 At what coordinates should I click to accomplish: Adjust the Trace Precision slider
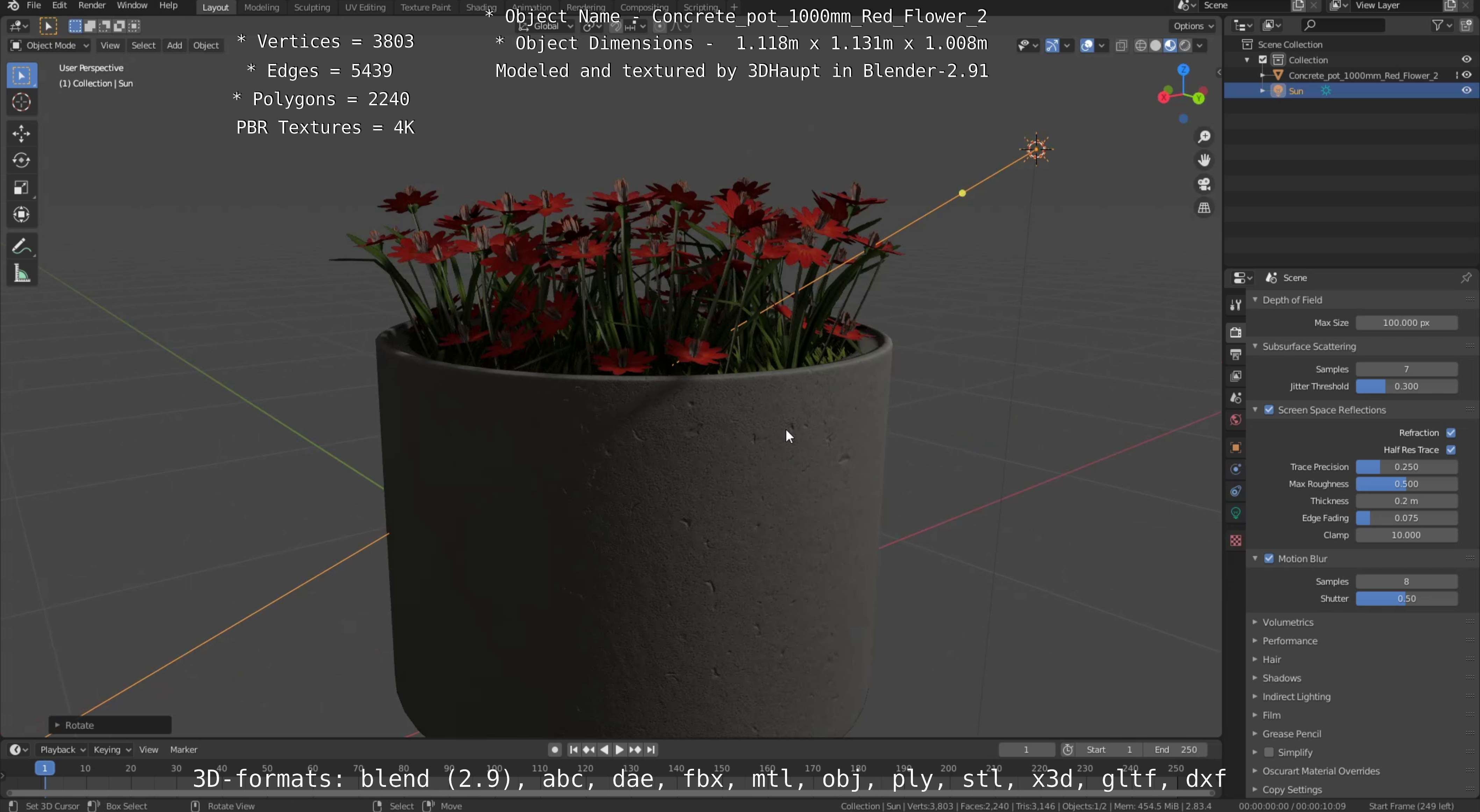click(1407, 467)
